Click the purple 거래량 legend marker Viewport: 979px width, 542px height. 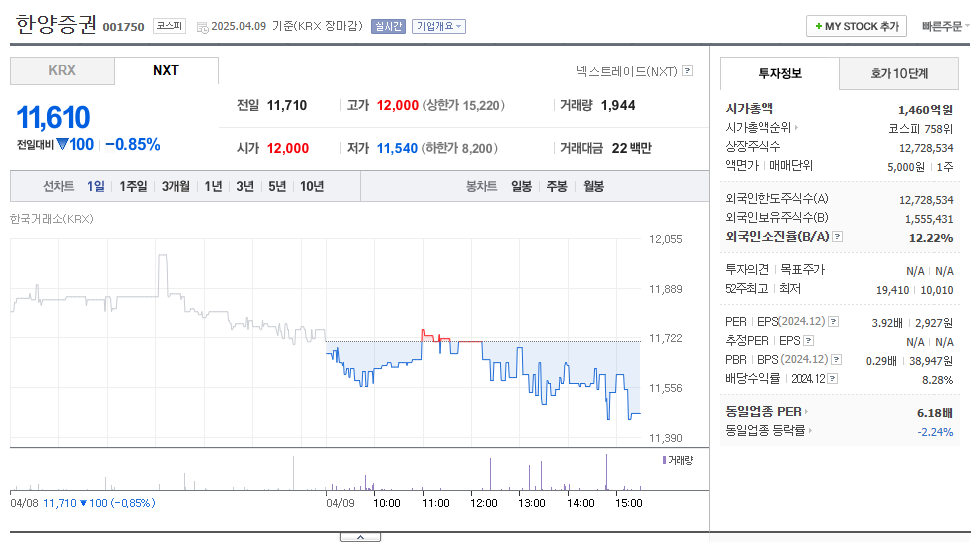tap(664, 460)
